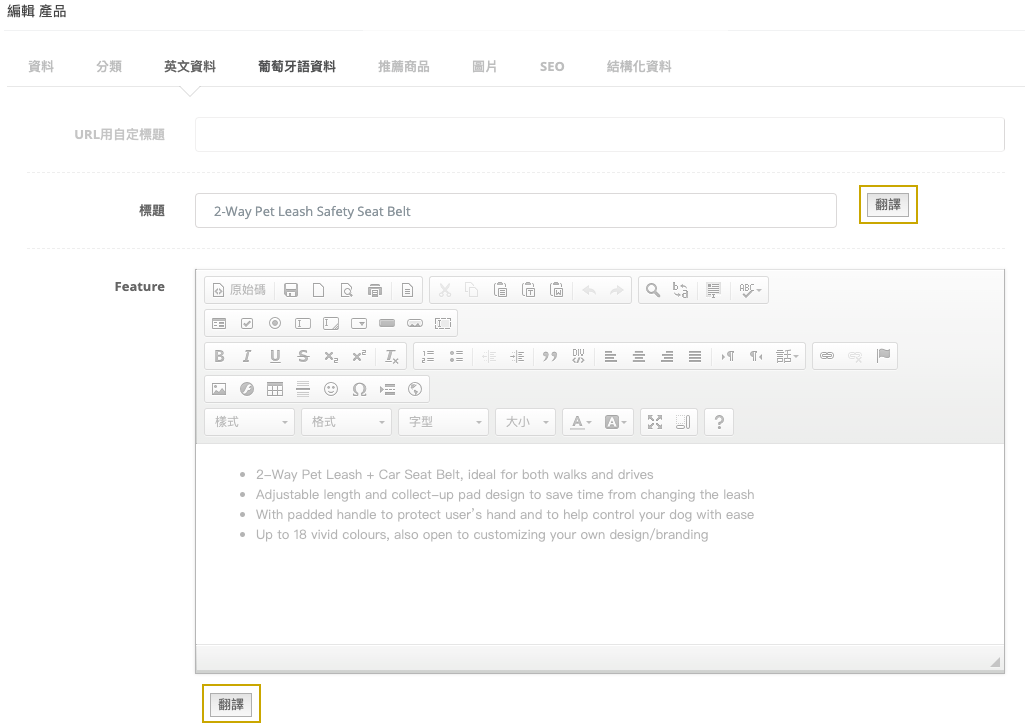
Task: Insert a bulleted list
Action: [x=457, y=356]
